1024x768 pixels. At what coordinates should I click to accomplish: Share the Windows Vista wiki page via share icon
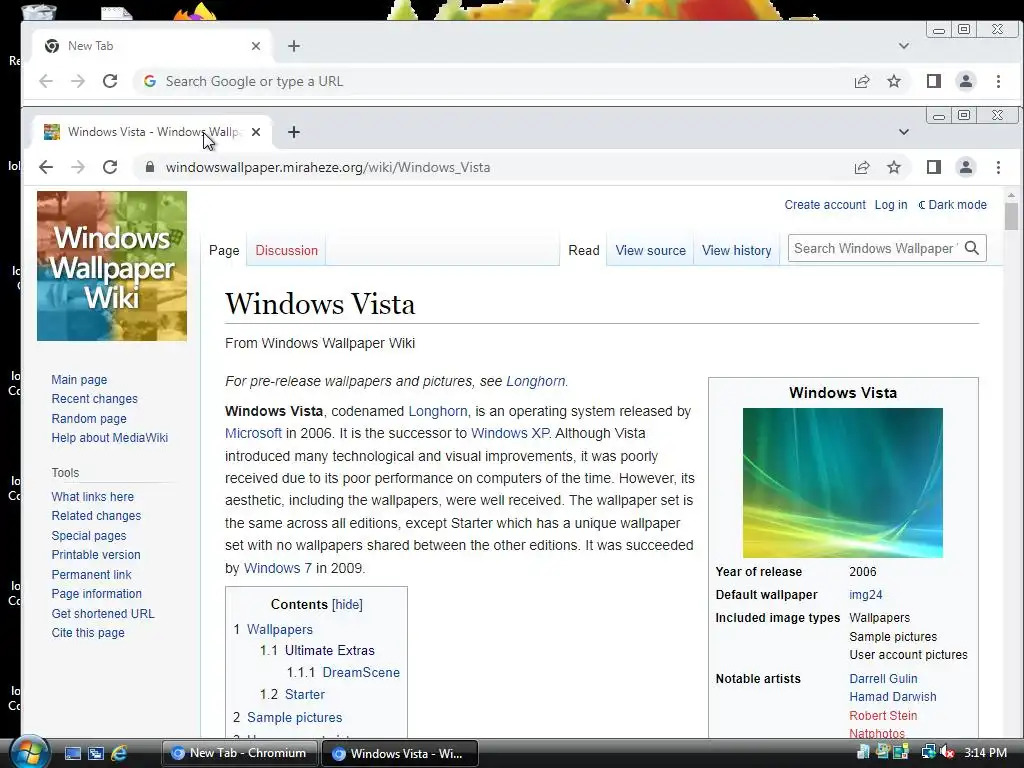point(862,167)
